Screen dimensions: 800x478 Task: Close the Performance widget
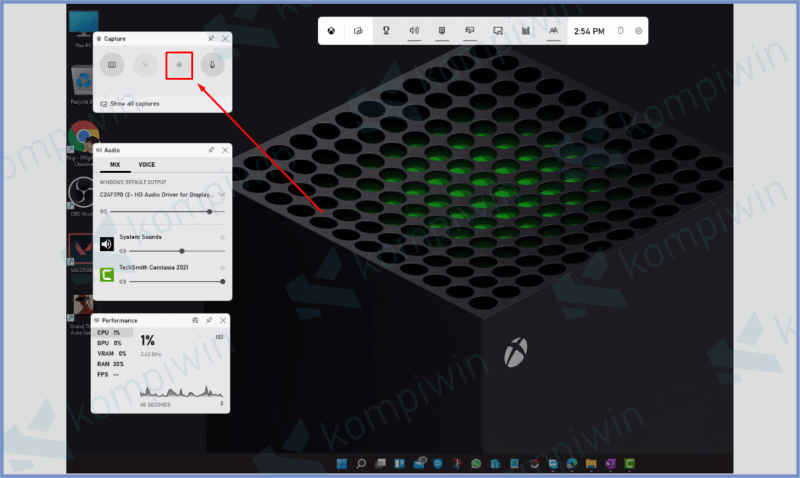pos(223,320)
